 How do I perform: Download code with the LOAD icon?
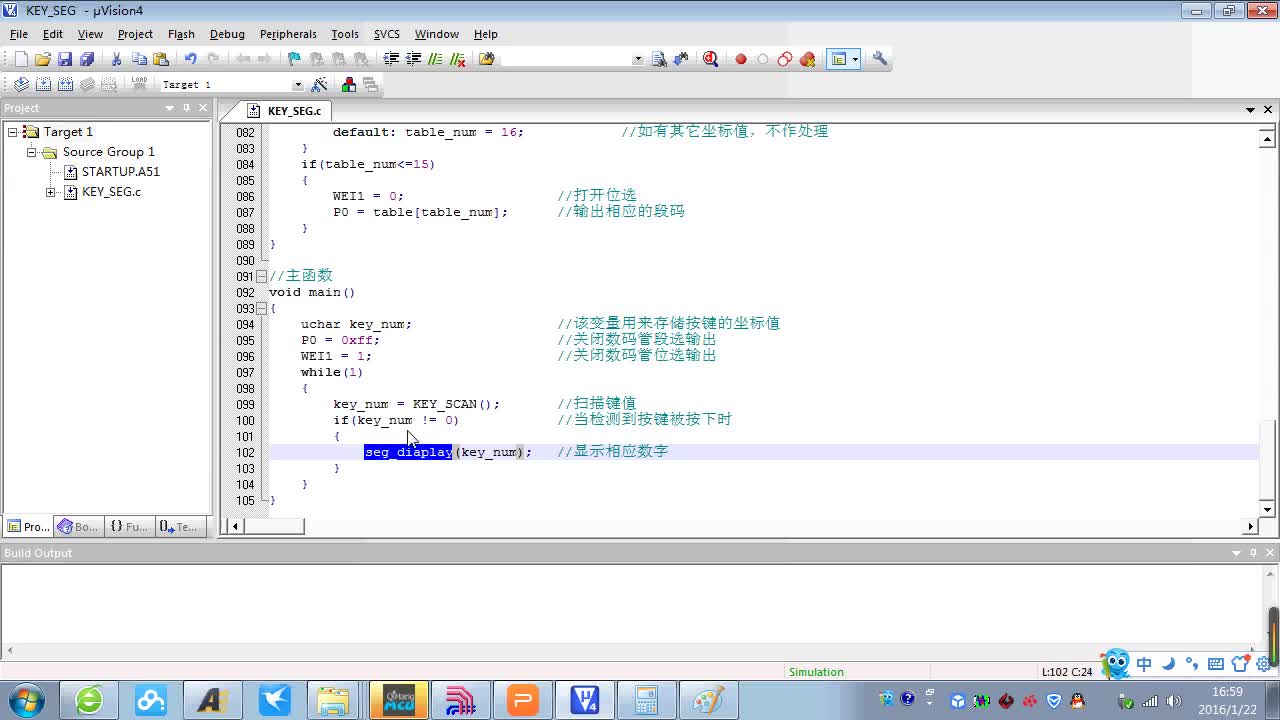139,85
